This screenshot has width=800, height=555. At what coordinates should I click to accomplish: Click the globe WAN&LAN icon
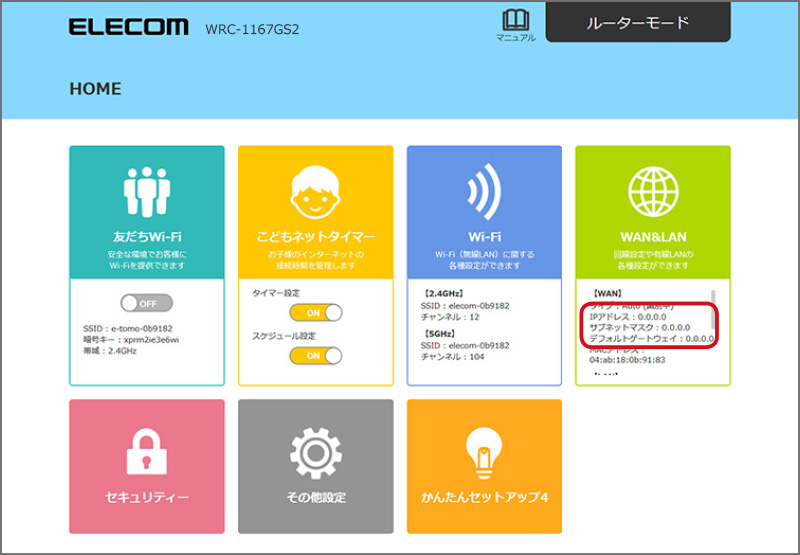coord(653,191)
